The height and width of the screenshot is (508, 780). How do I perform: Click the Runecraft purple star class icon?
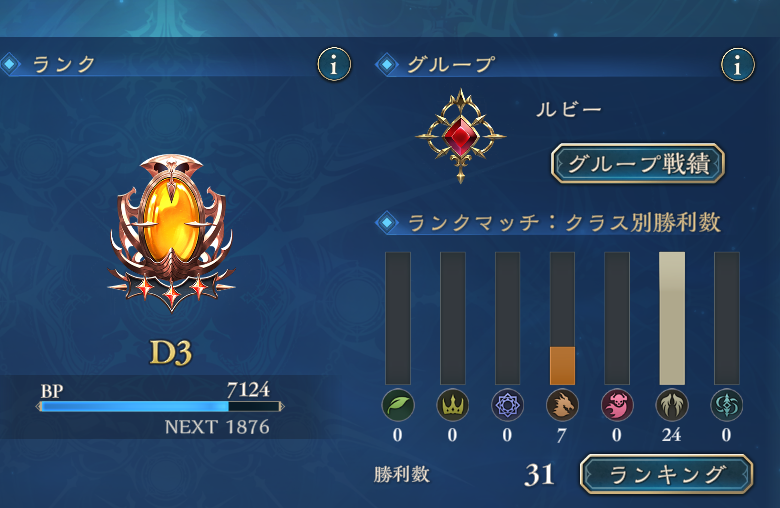(507, 405)
